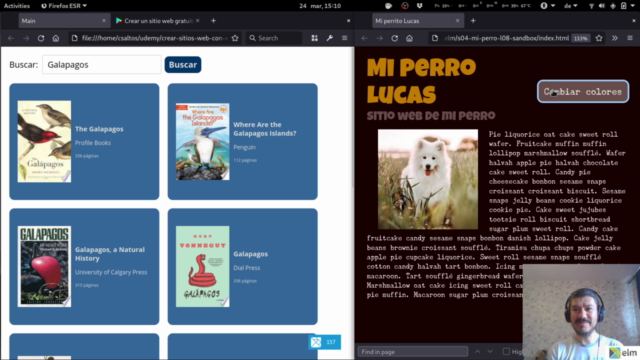
Task: Close the Main tab
Action: [104, 20]
